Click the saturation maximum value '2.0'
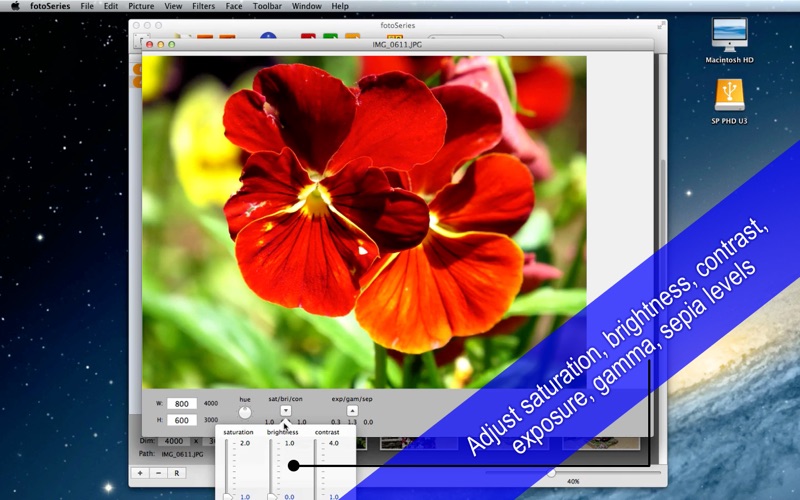 245,443
